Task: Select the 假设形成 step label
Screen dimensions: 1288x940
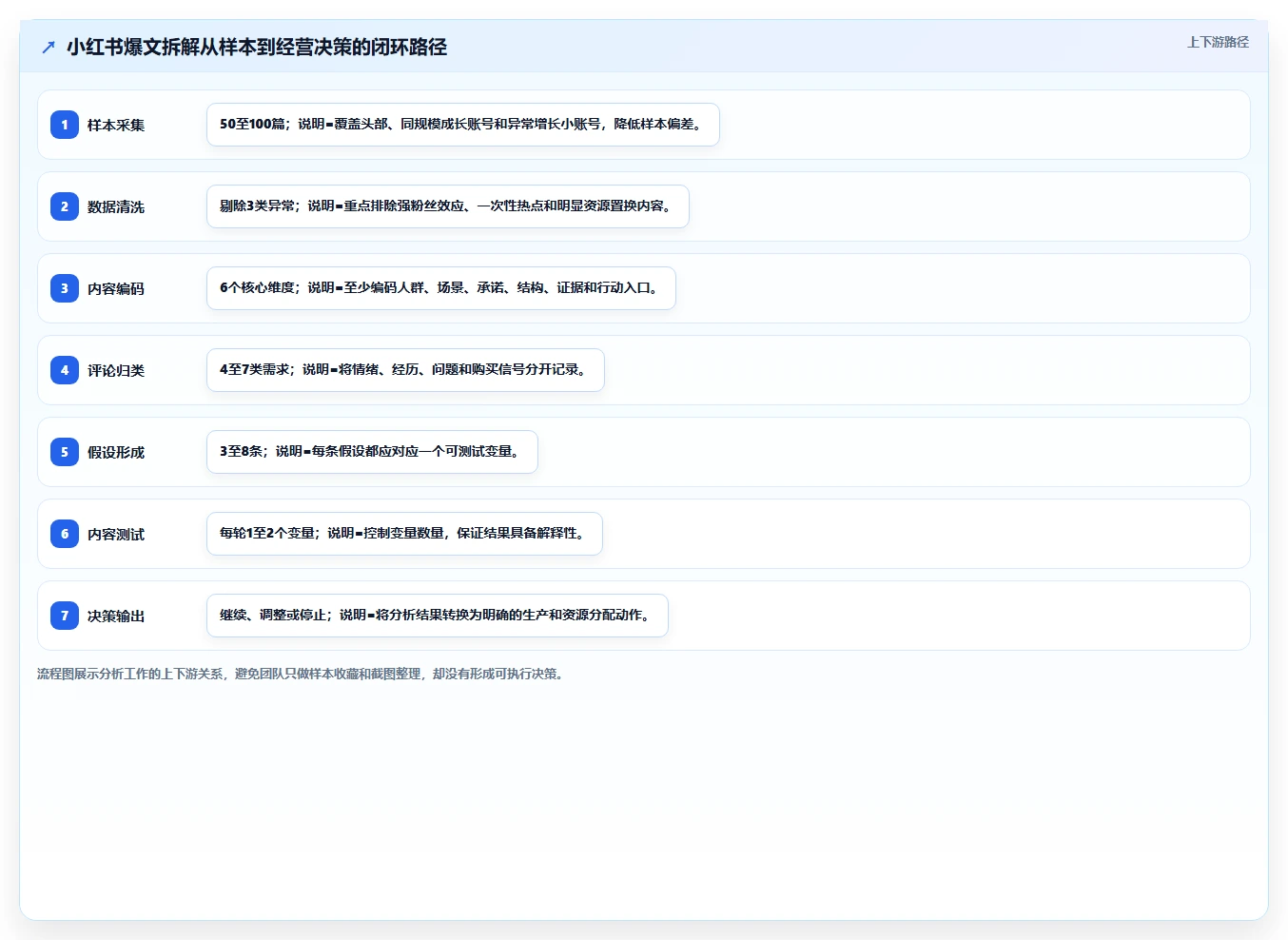Action: coord(116,452)
